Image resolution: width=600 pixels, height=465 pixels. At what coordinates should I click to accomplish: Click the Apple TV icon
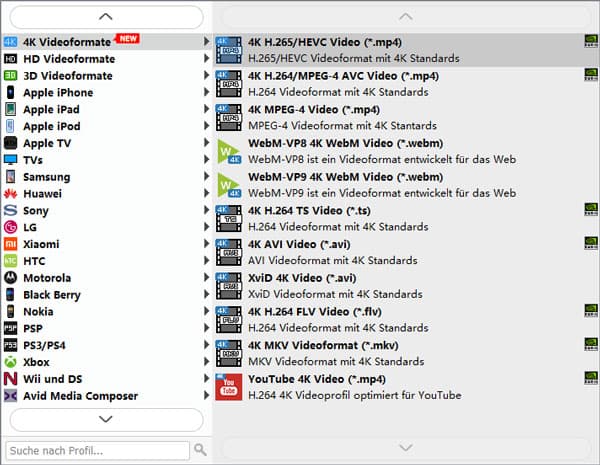click(11, 143)
